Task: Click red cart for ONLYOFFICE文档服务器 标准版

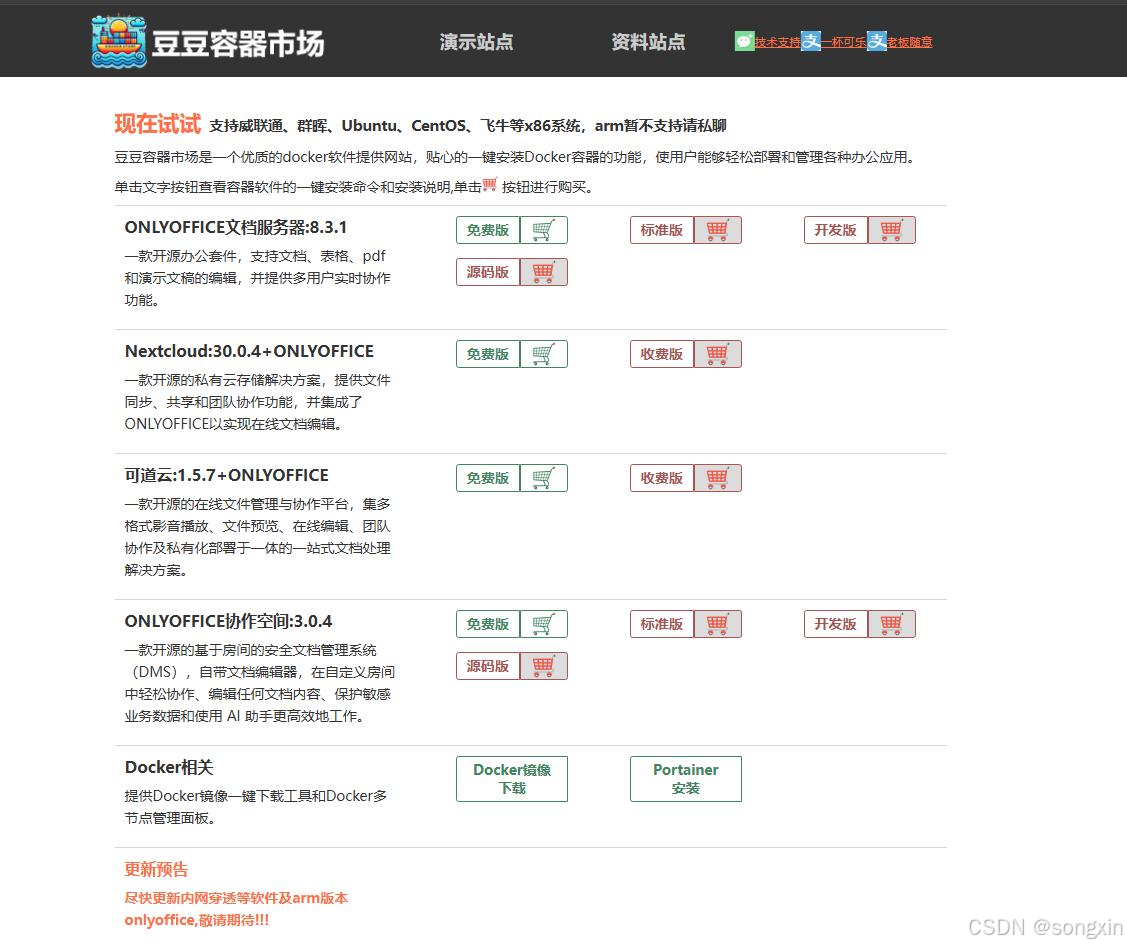Action: [717, 230]
